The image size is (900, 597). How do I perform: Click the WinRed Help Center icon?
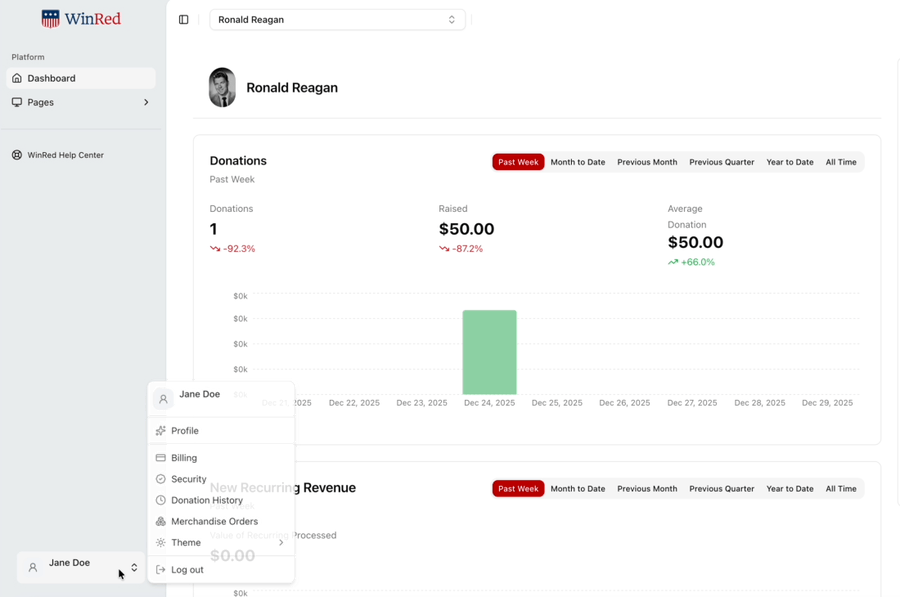tap(17, 155)
